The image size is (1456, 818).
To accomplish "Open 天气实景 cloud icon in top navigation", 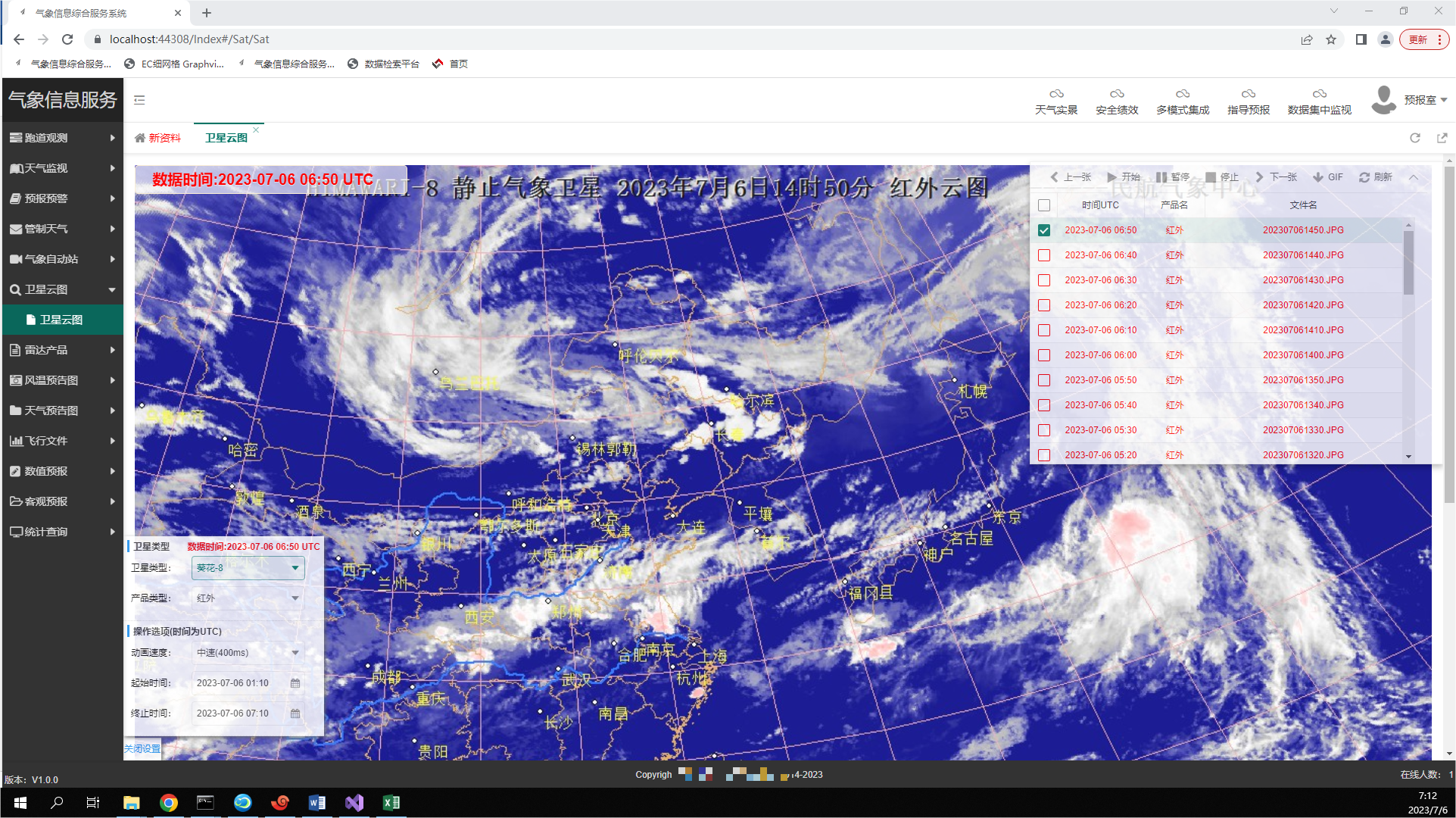I will pos(1056,94).
